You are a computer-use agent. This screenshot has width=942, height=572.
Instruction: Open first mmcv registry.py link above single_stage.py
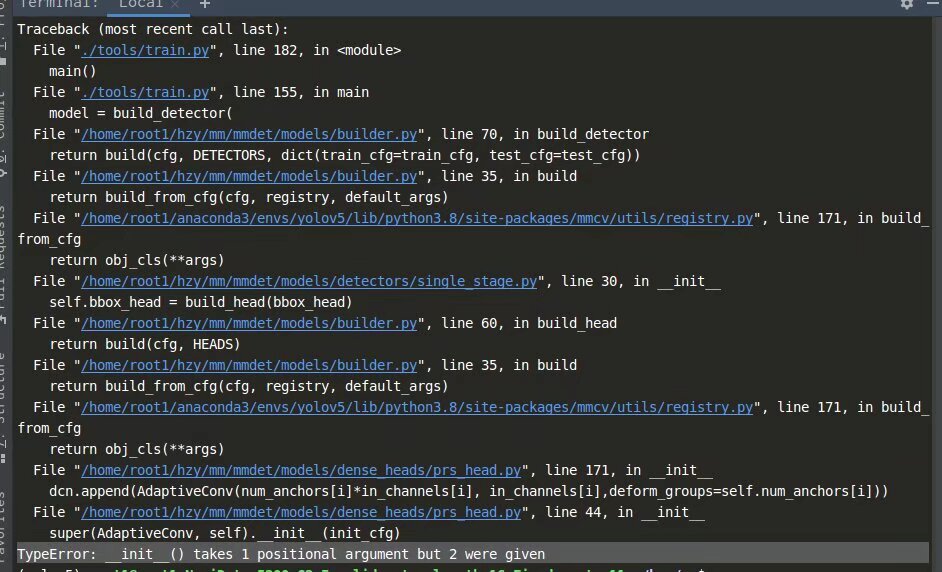tap(417, 219)
